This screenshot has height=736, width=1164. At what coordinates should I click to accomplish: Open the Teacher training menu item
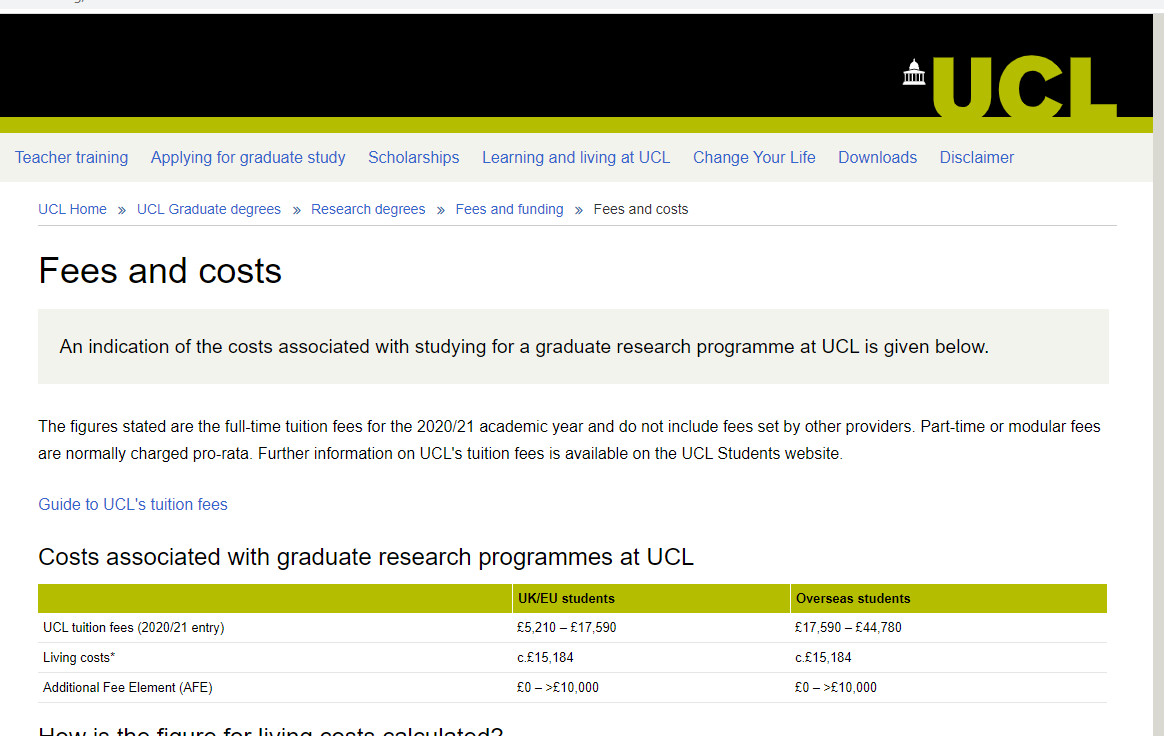pyautogui.click(x=71, y=157)
